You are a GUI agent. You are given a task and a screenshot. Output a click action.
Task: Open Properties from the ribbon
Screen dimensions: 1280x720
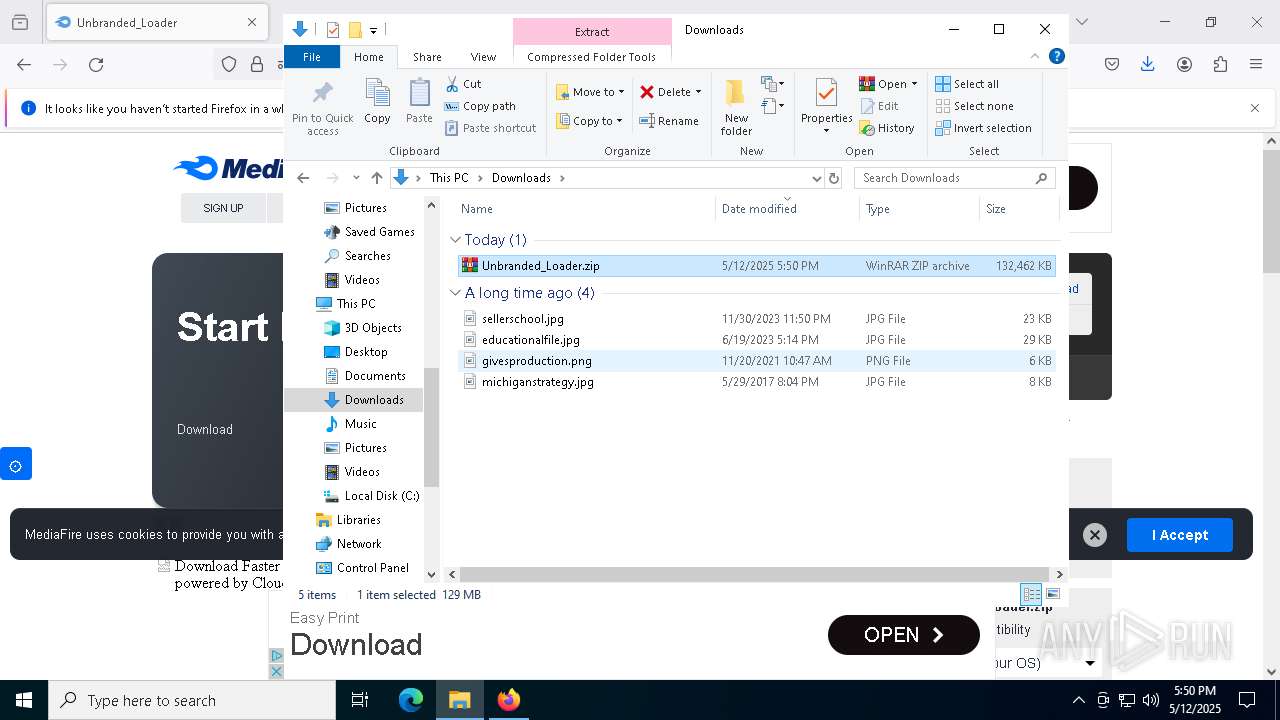[826, 108]
